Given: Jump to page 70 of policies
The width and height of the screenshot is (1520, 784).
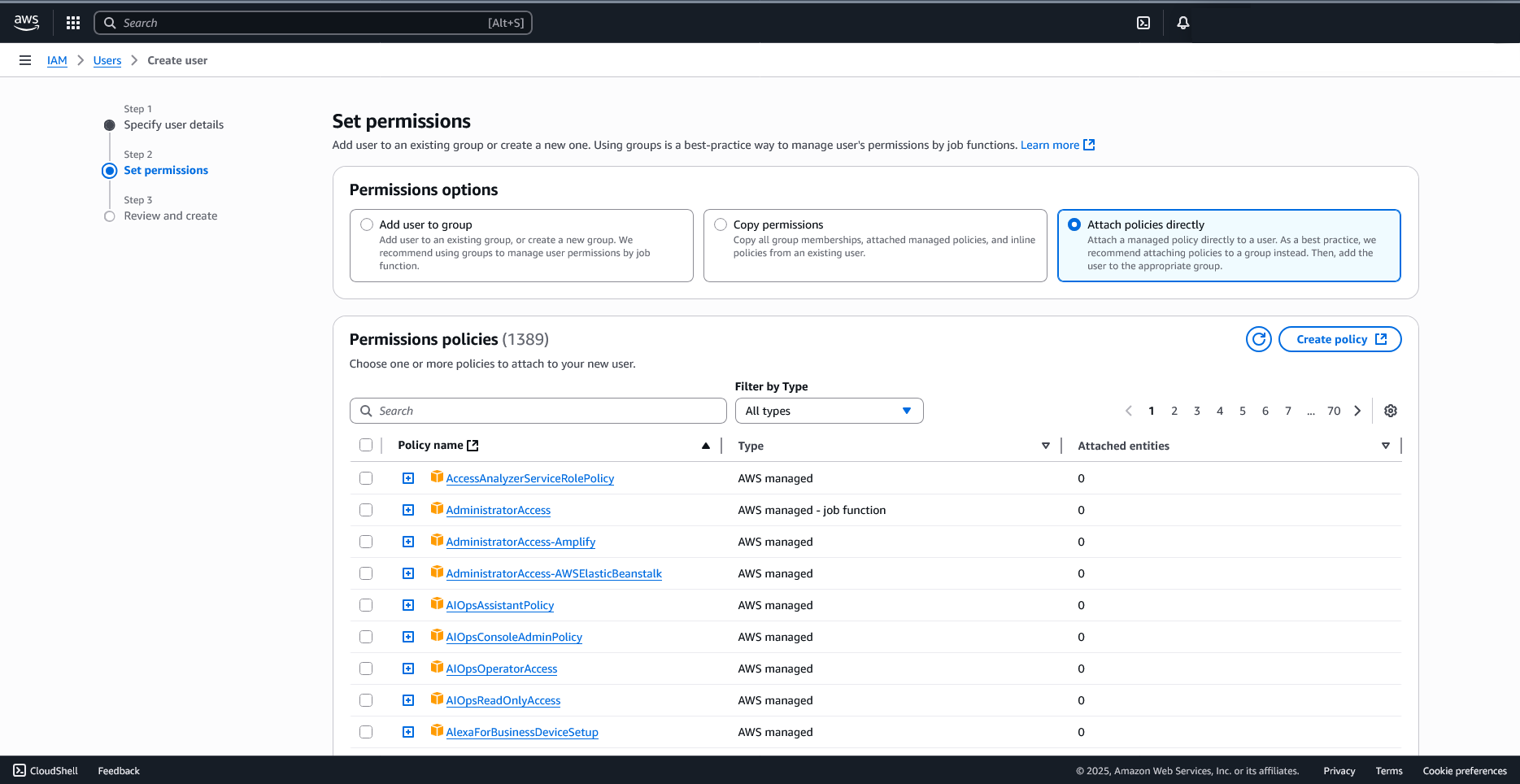Looking at the screenshot, I should [x=1334, y=411].
